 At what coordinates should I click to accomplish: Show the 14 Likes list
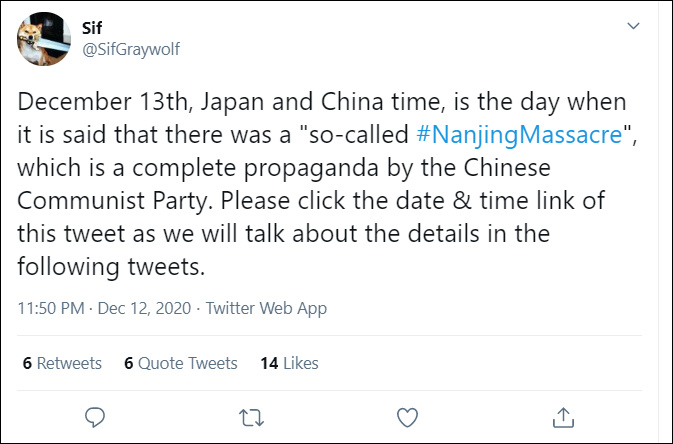tap(289, 363)
